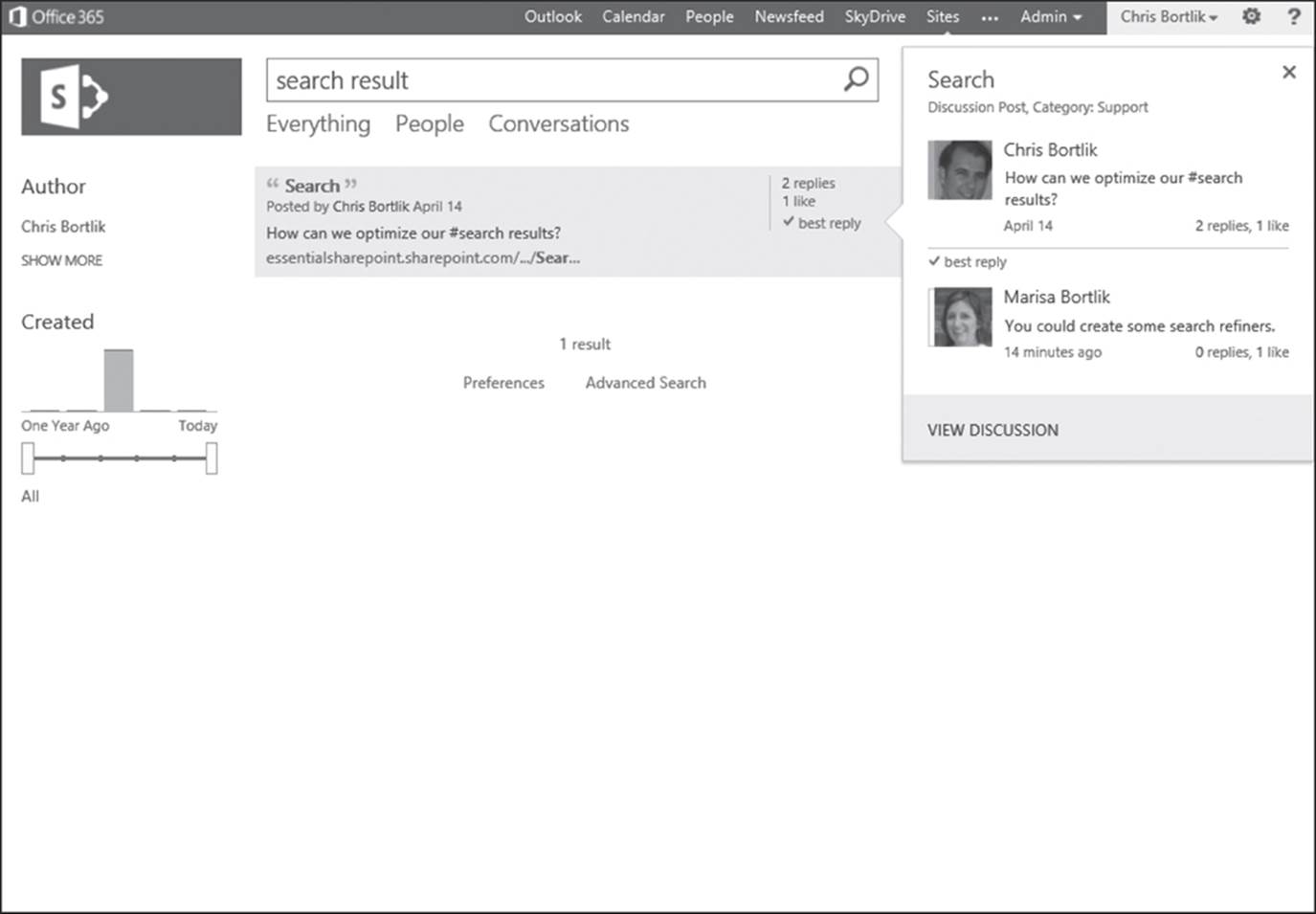This screenshot has height=914, width=1316.
Task: Open the ellipsis more-links menu
Action: (990, 17)
